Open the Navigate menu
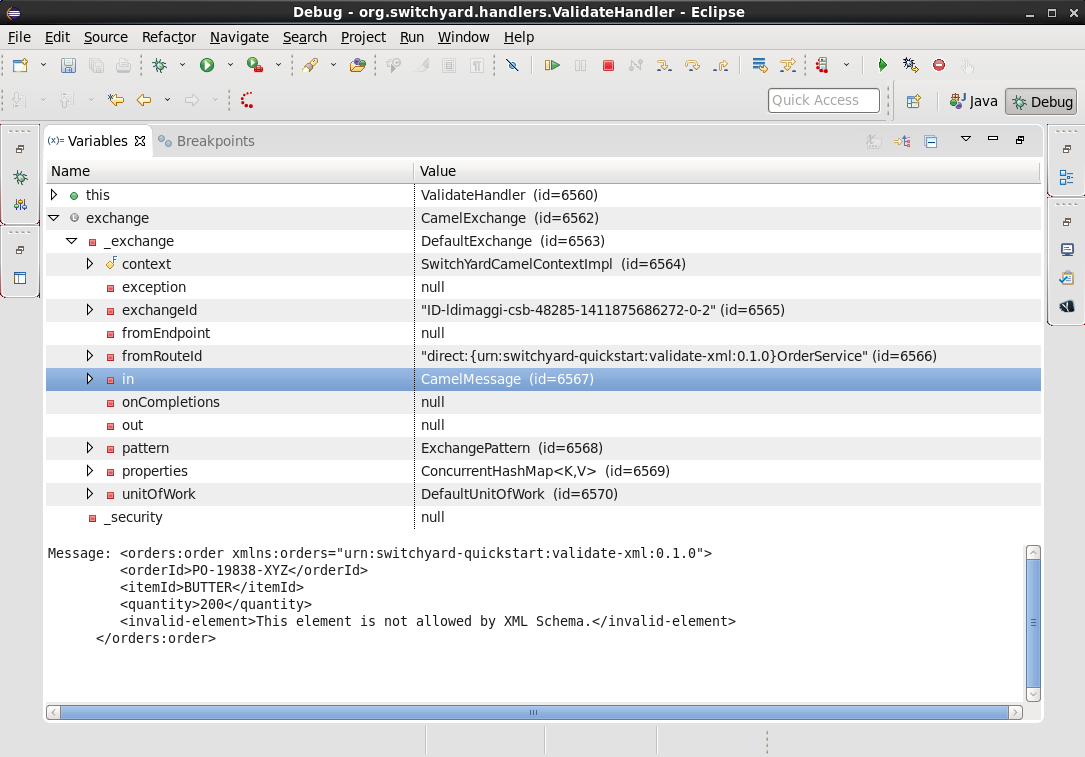The image size is (1085, 757). pyautogui.click(x=239, y=37)
